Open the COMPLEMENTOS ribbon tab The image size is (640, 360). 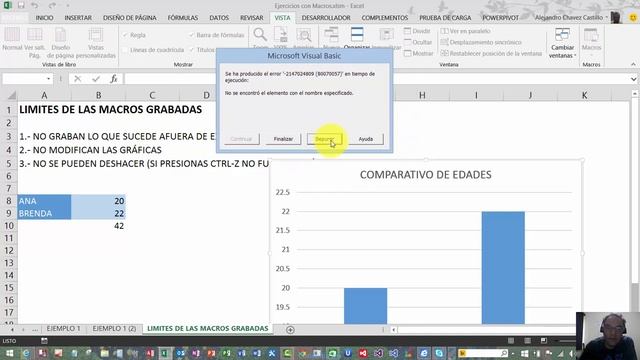384,18
